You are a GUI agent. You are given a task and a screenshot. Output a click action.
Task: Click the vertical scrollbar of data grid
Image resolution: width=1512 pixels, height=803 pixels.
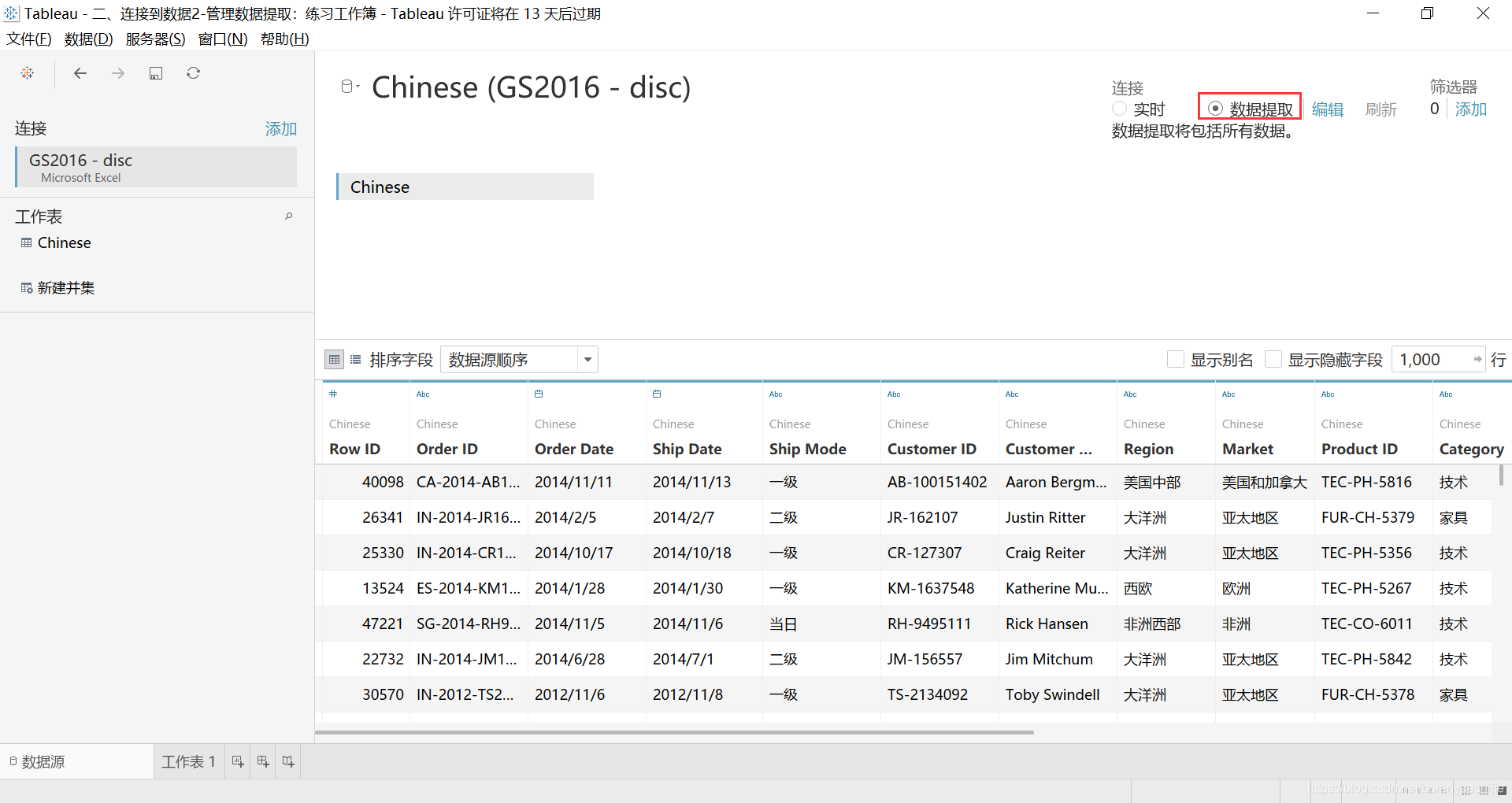[1502, 475]
